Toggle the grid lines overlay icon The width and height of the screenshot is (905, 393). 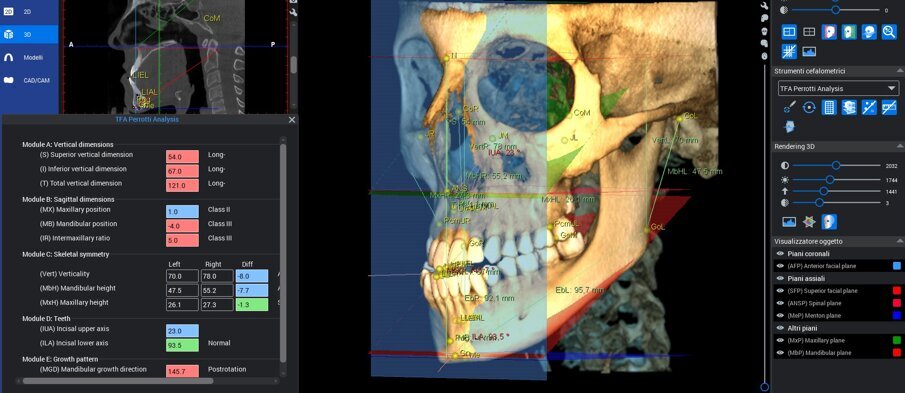pyautogui.click(x=789, y=51)
